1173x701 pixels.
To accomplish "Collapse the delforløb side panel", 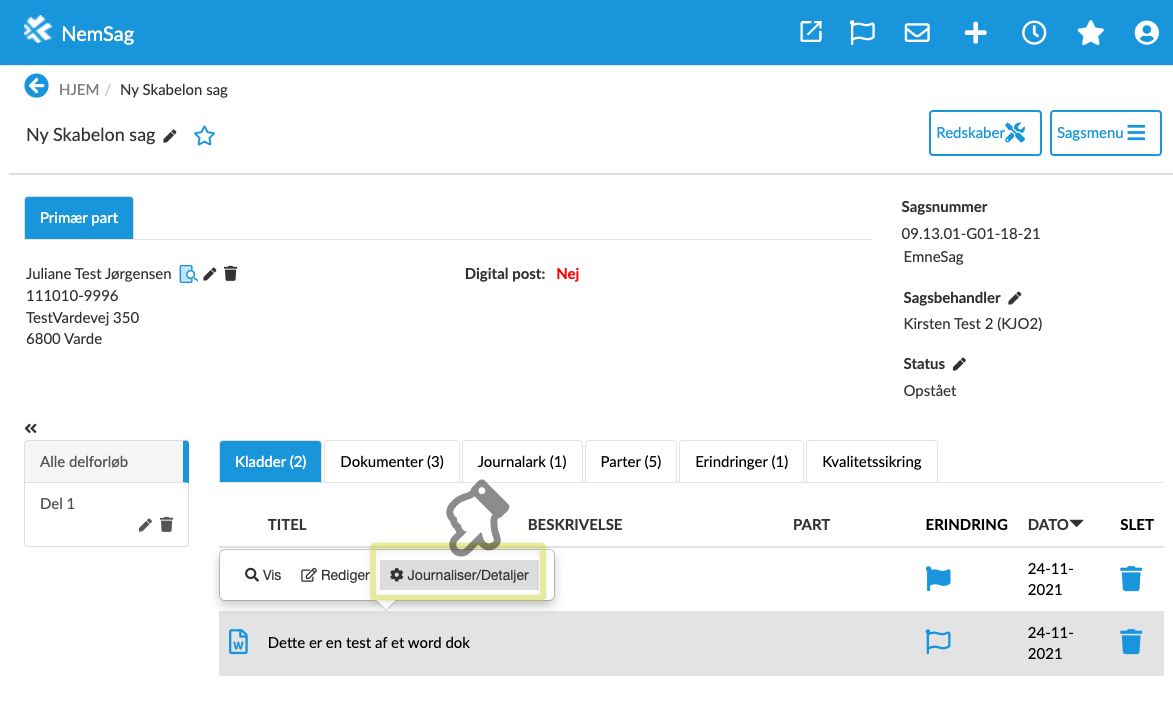I will (x=31, y=428).
